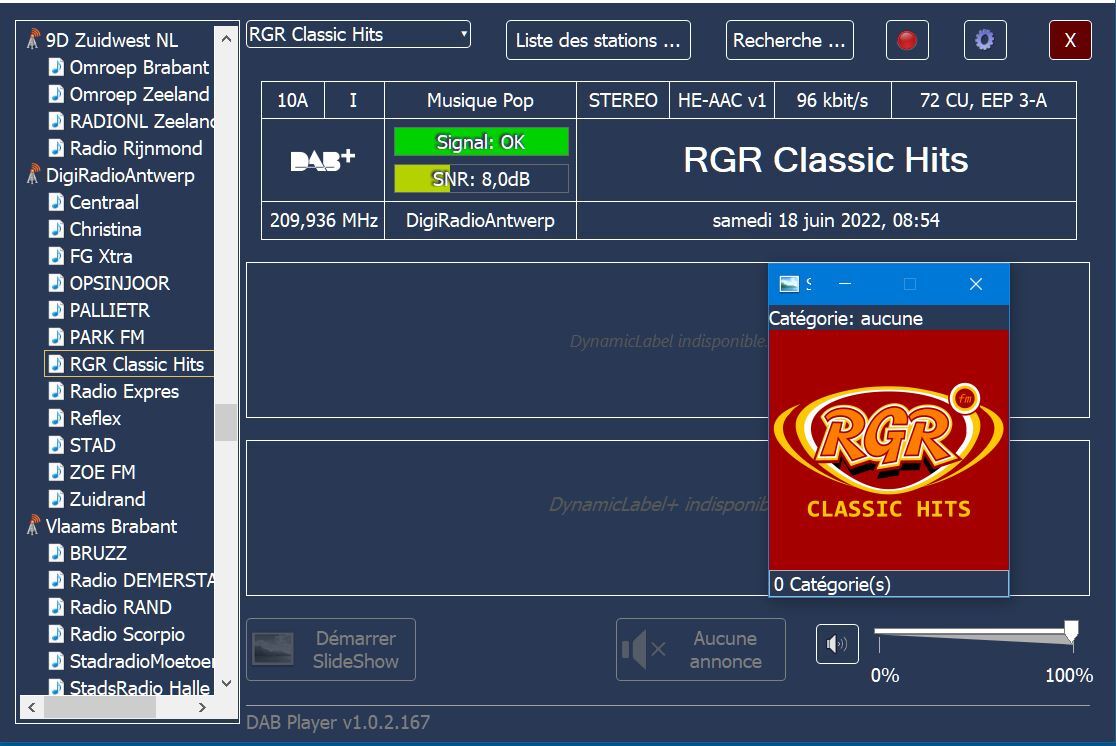Screen dimensions: 1116x746
Task: Click the speaker mute volume icon
Action: coord(836,644)
